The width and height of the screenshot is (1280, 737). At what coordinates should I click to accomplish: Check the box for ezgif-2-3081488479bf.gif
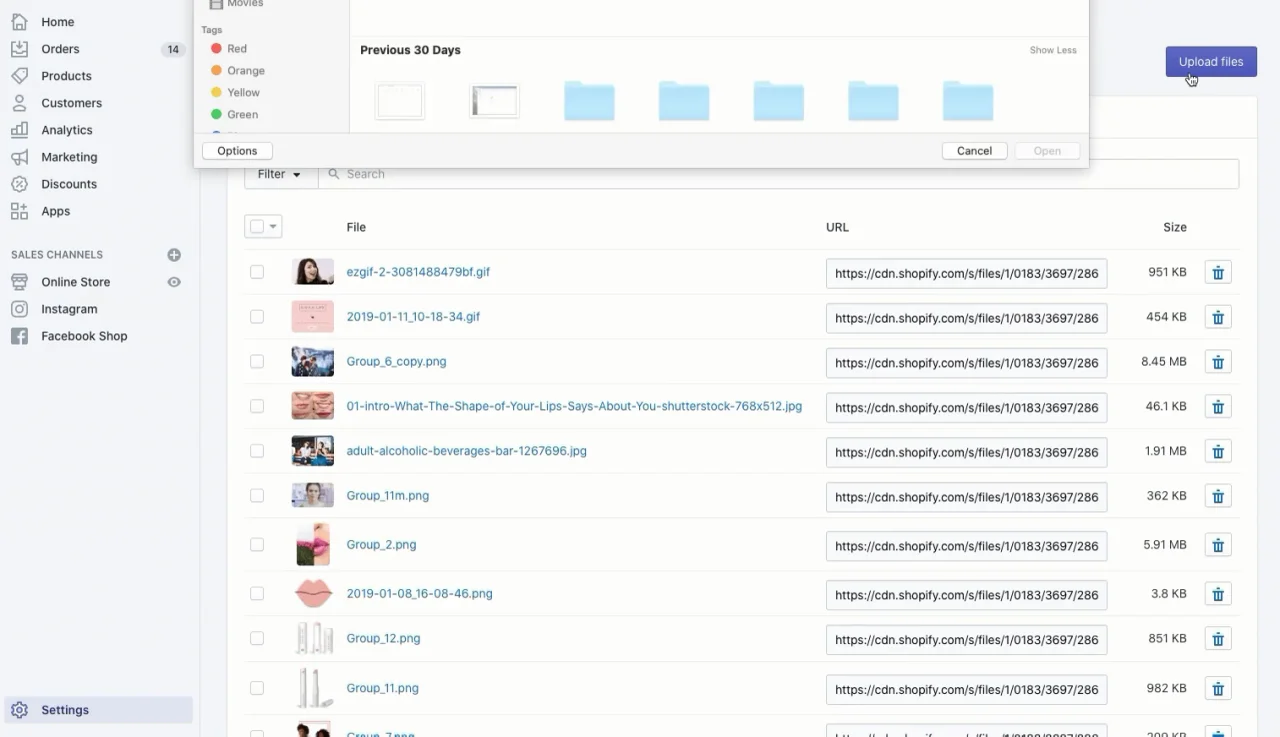257,272
